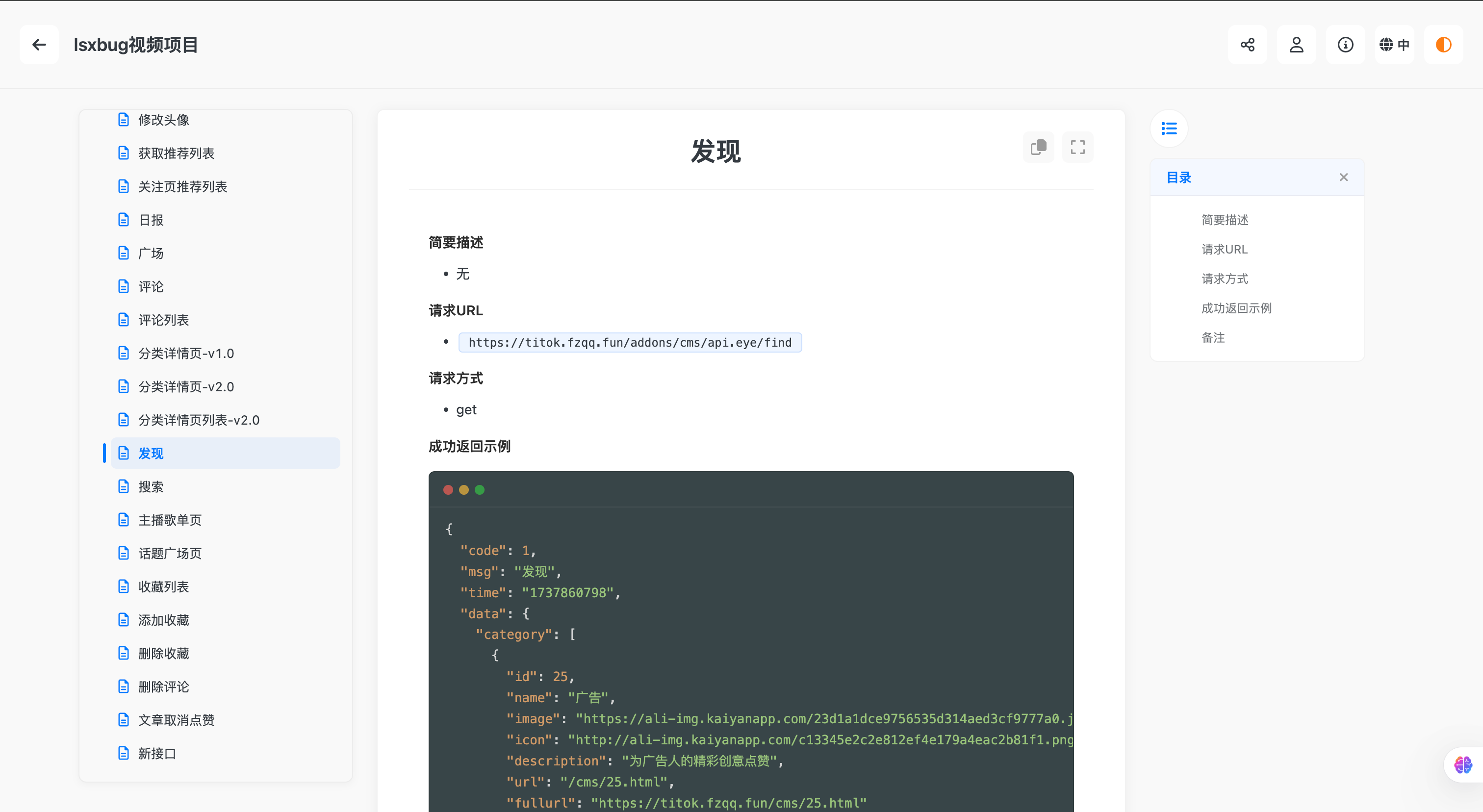
Task: Copy page content icon
Action: tap(1038, 147)
